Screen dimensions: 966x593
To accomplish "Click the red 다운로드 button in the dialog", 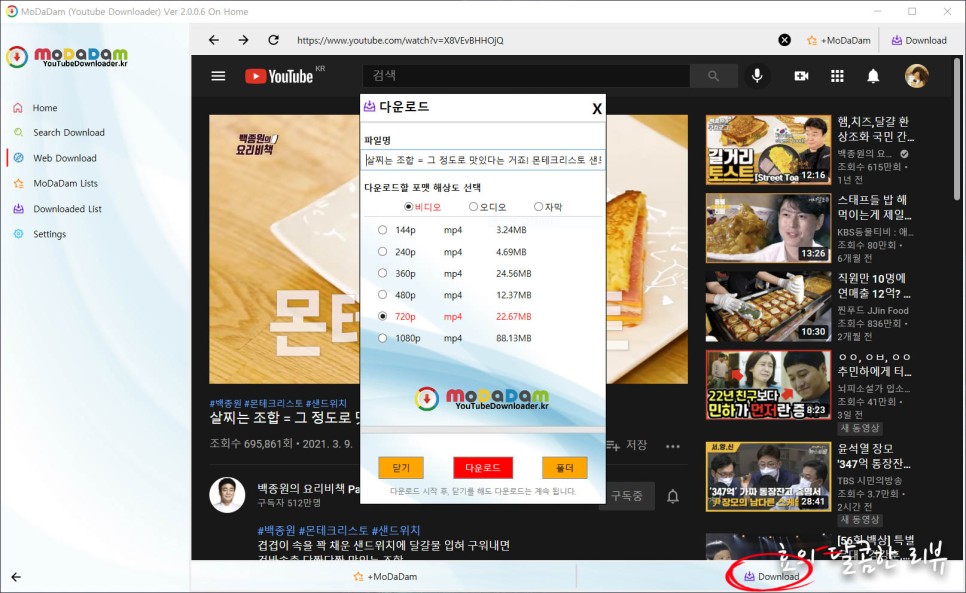I will [x=483, y=466].
